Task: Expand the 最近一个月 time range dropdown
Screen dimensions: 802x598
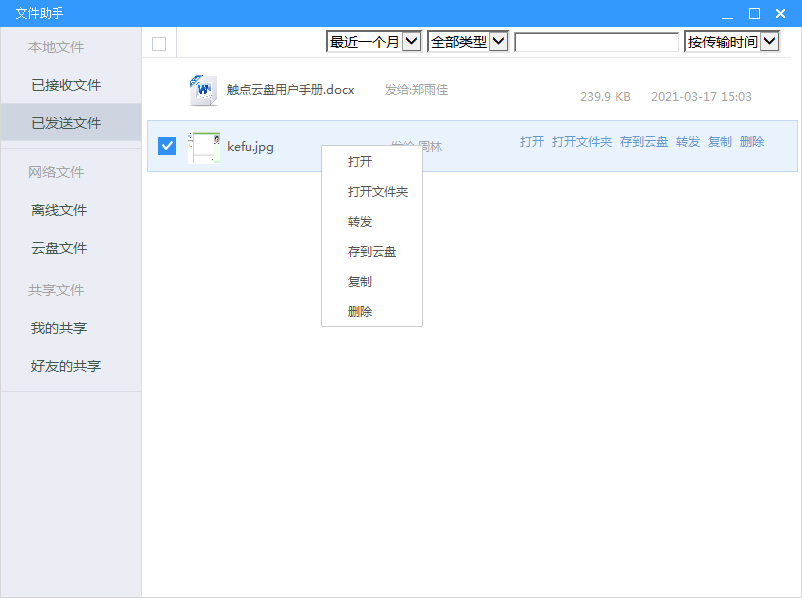Action: coord(374,42)
